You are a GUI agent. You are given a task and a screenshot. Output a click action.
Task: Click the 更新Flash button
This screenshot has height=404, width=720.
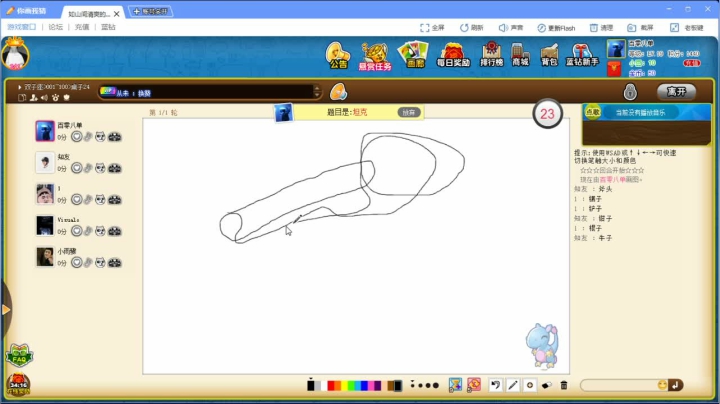(x=556, y=28)
